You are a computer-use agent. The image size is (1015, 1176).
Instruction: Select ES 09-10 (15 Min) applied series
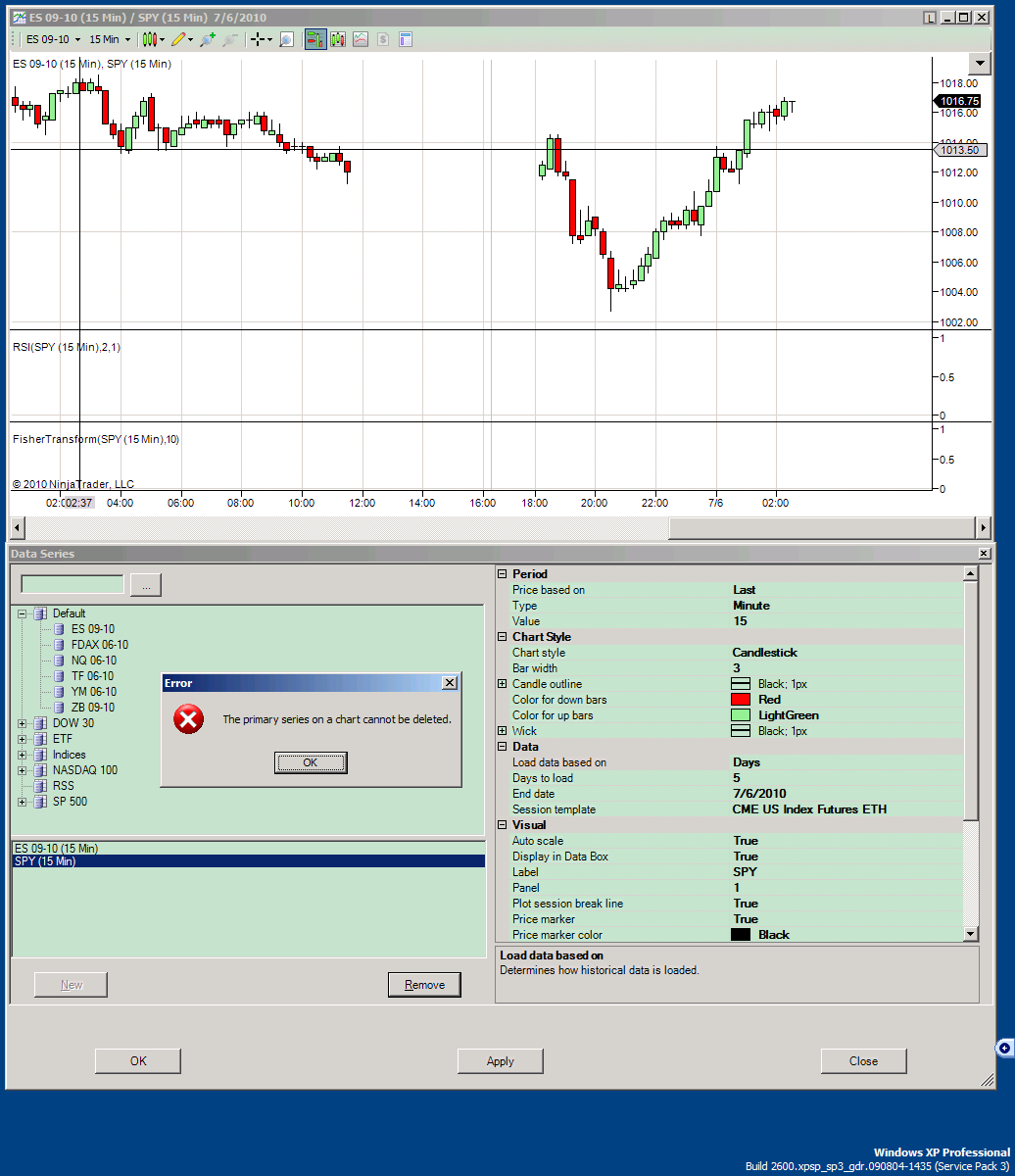click(x=248, y=849)
